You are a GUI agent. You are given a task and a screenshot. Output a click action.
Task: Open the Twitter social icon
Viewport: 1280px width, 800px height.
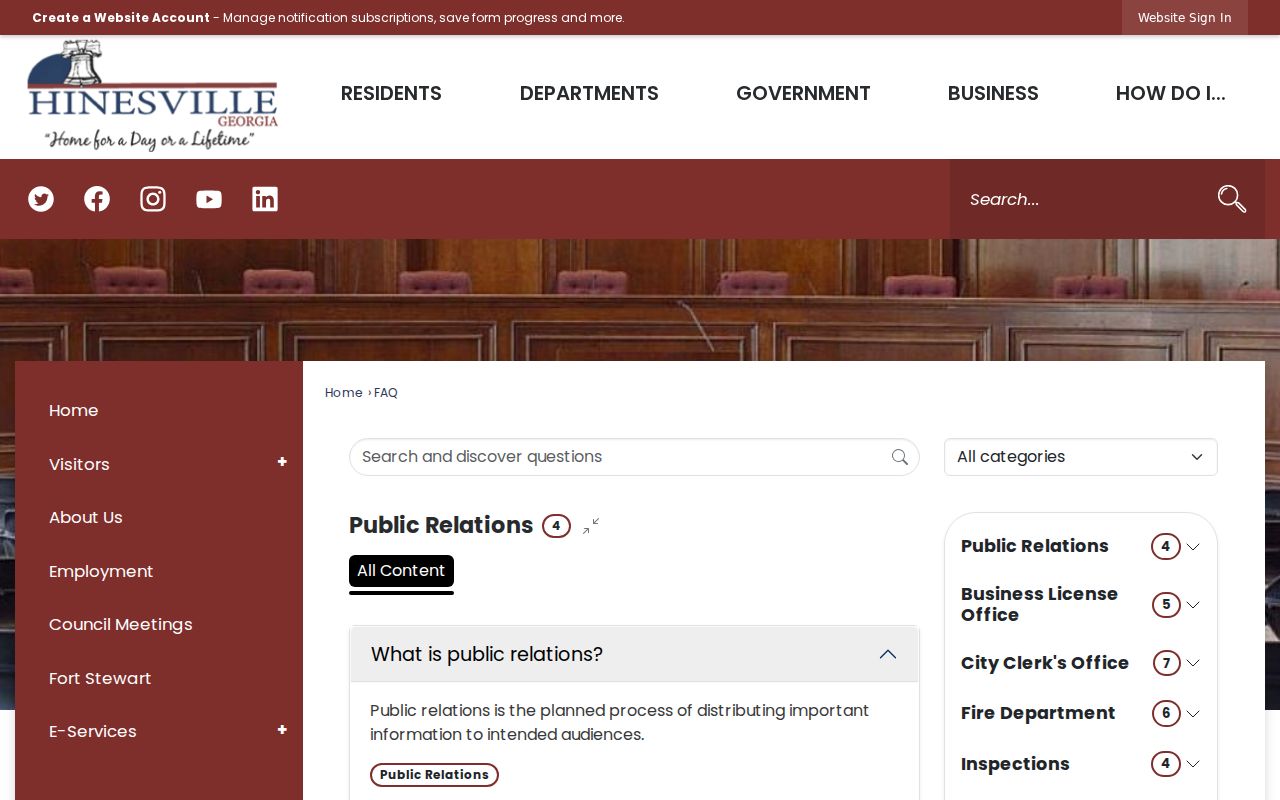(41, 199)
